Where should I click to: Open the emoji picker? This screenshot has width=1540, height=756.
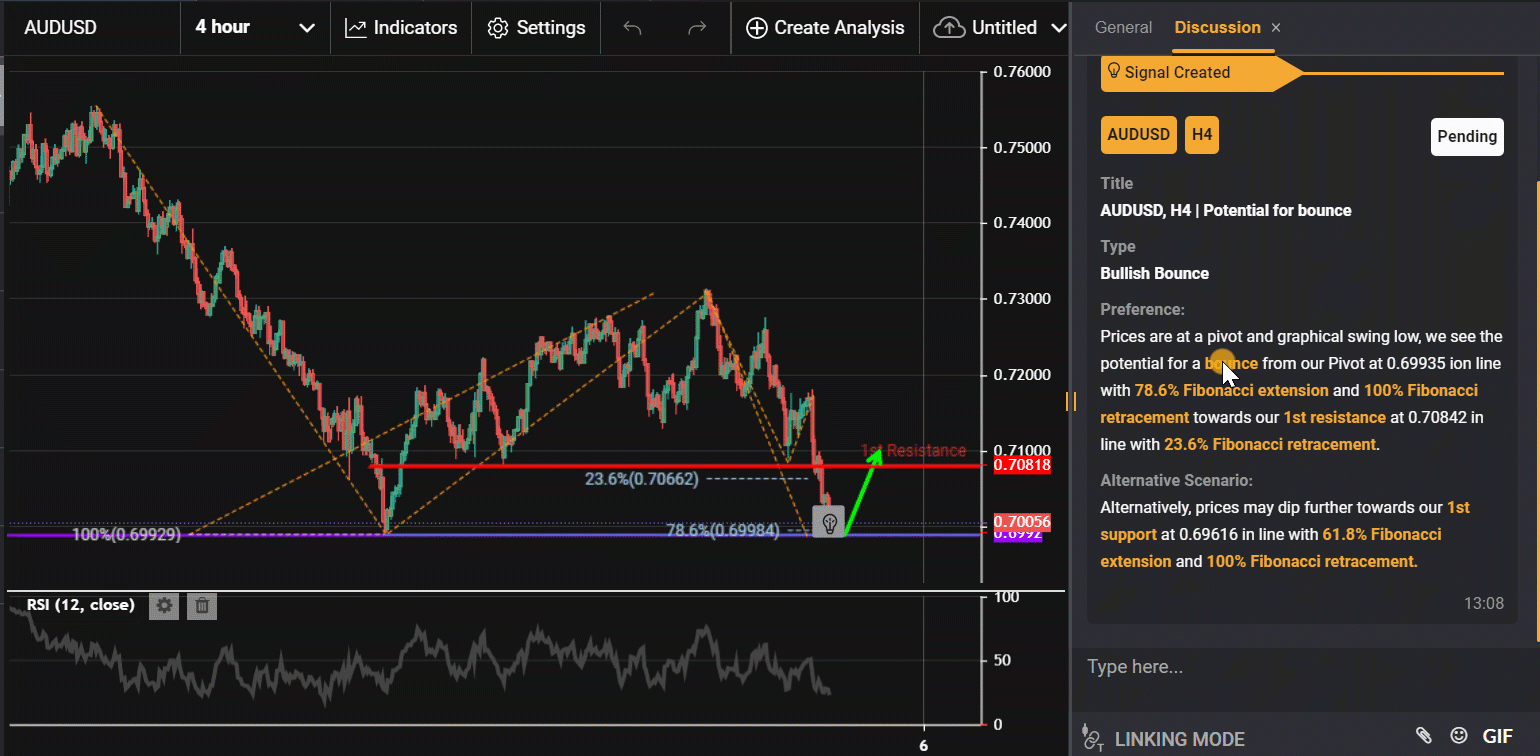click(1460, 736)
